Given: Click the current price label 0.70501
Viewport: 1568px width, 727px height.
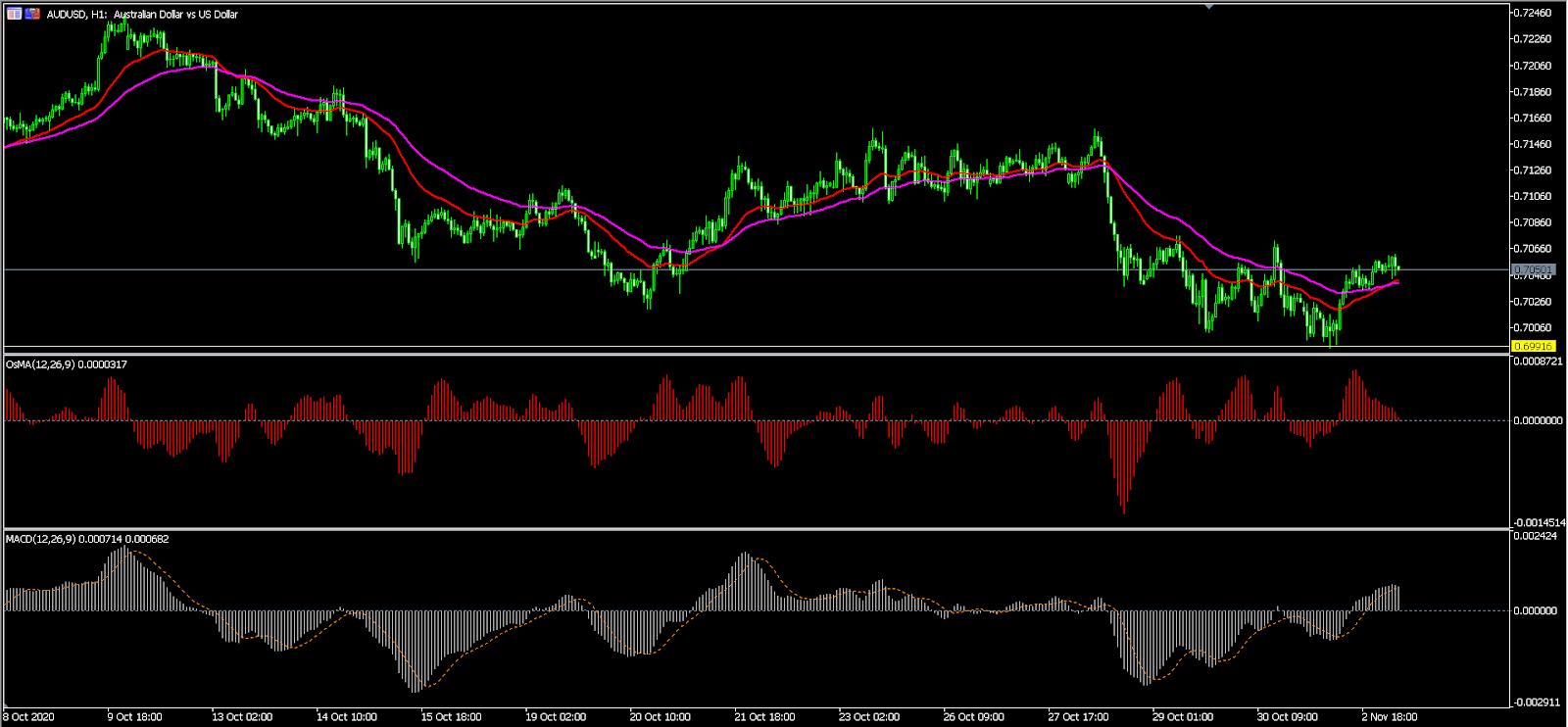Looking at the screenshot, I should coord(1533,269).
